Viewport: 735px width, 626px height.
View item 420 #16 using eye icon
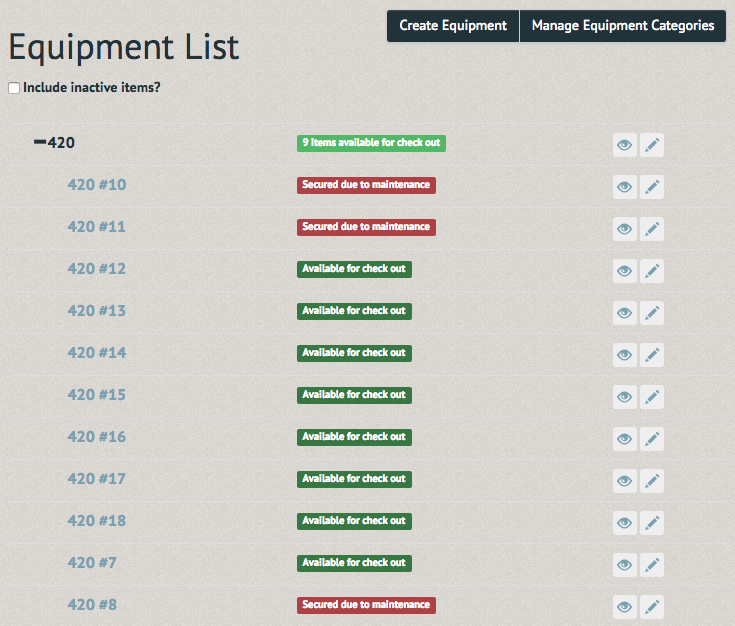pyautogui.click(x=624, y=439)
